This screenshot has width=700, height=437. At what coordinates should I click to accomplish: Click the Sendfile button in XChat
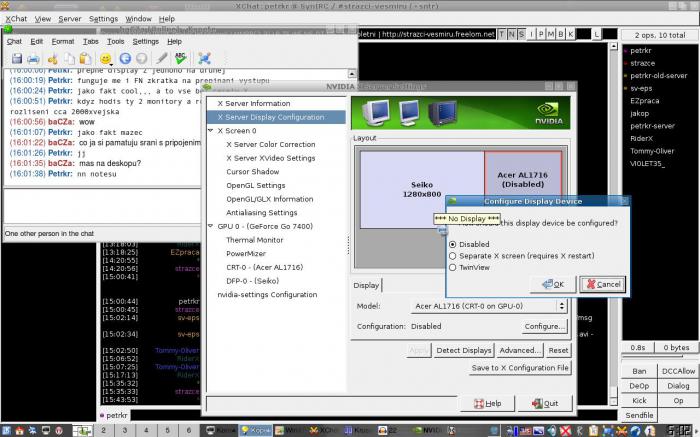pos(639,415)
